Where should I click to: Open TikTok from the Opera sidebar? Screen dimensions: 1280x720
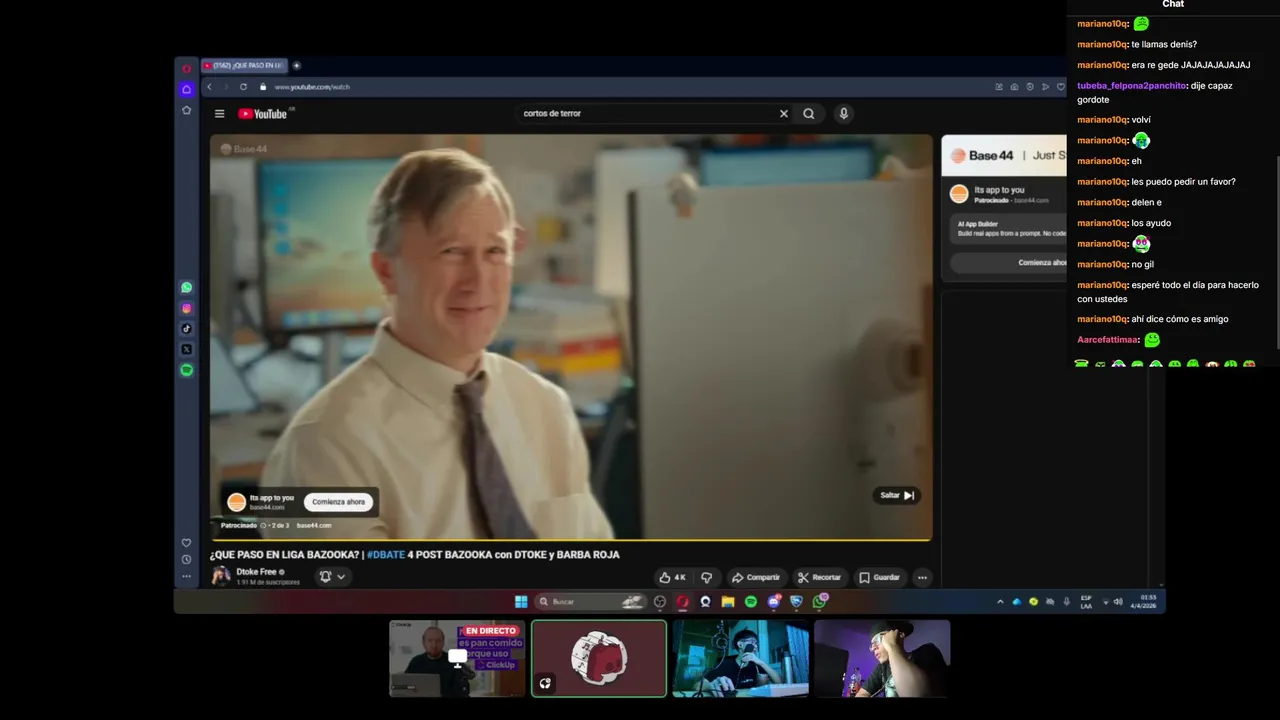pos(186,329)
